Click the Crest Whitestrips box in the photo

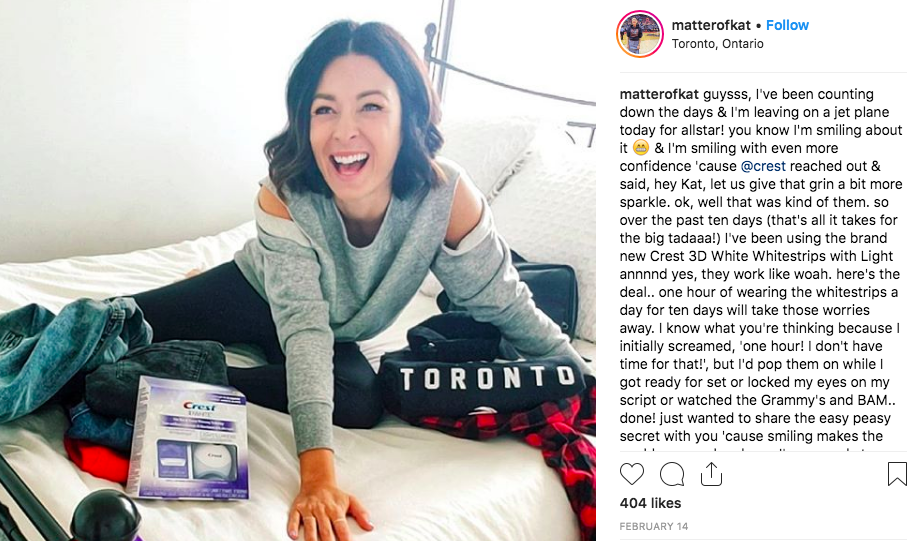point(188,438)
